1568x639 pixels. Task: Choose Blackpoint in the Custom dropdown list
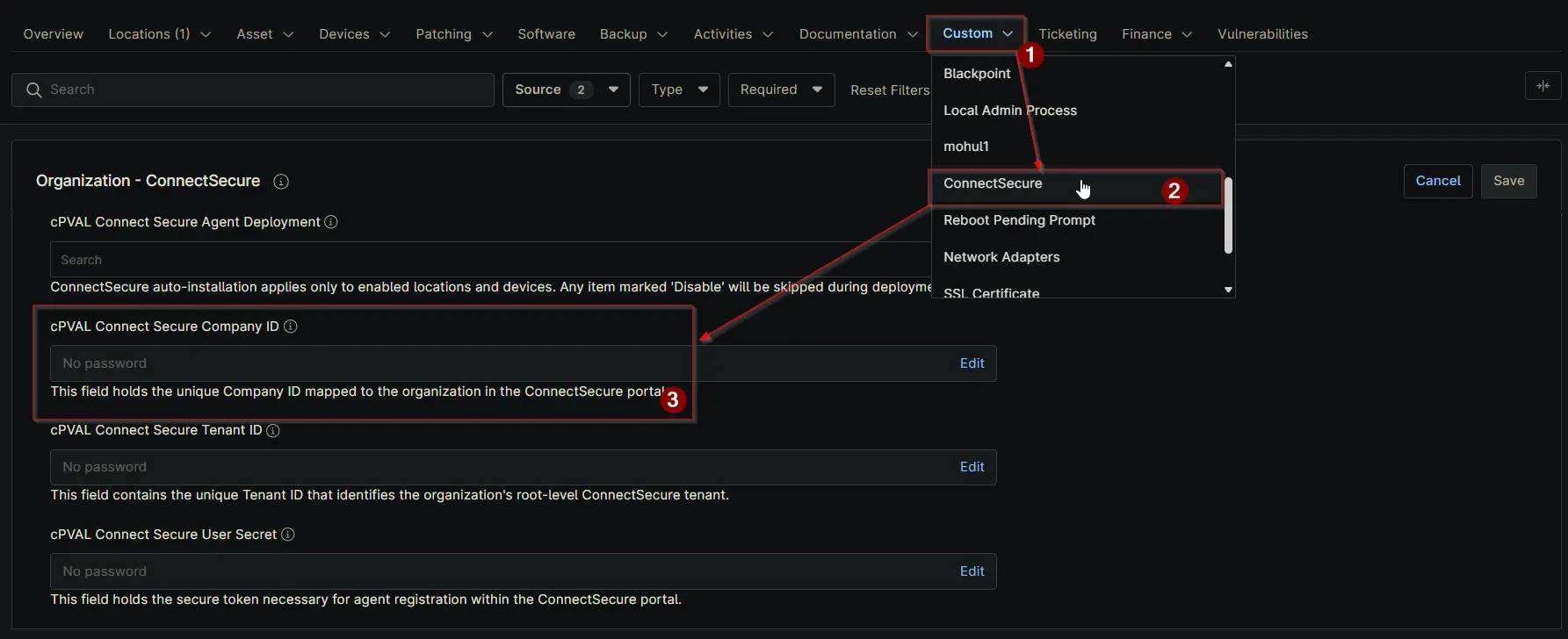[977, 74]
